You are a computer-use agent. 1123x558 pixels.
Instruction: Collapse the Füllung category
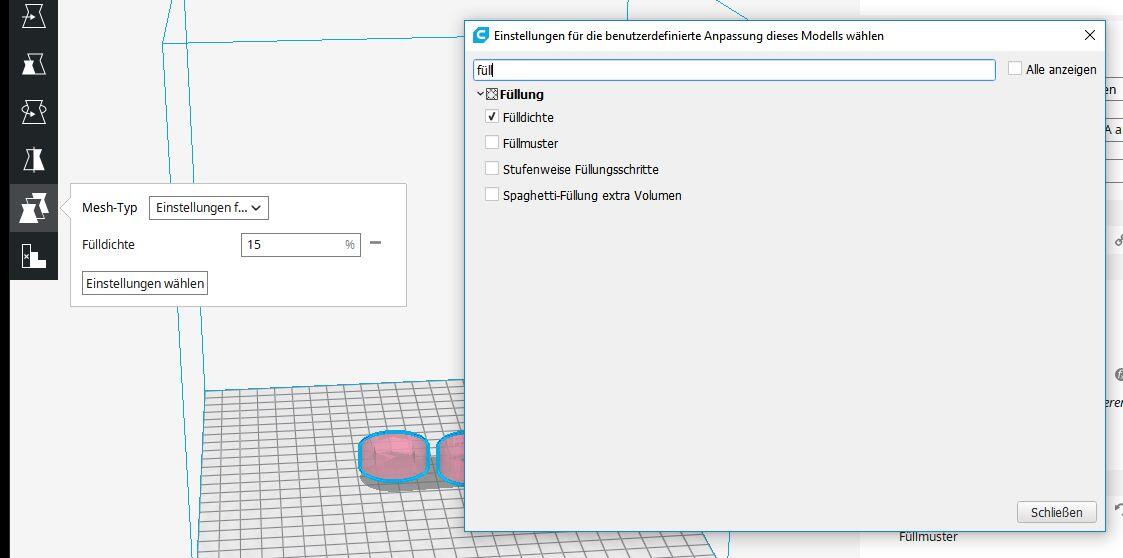tap(481, 94)
